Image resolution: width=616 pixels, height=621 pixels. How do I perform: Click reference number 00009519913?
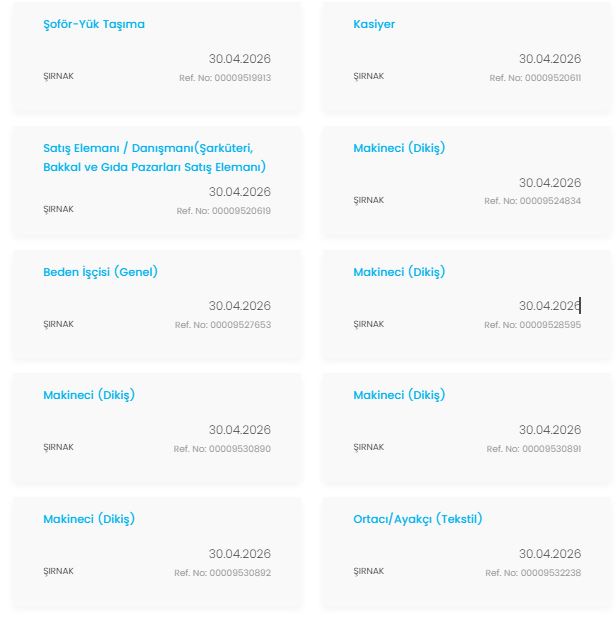[x=224, y=78]
